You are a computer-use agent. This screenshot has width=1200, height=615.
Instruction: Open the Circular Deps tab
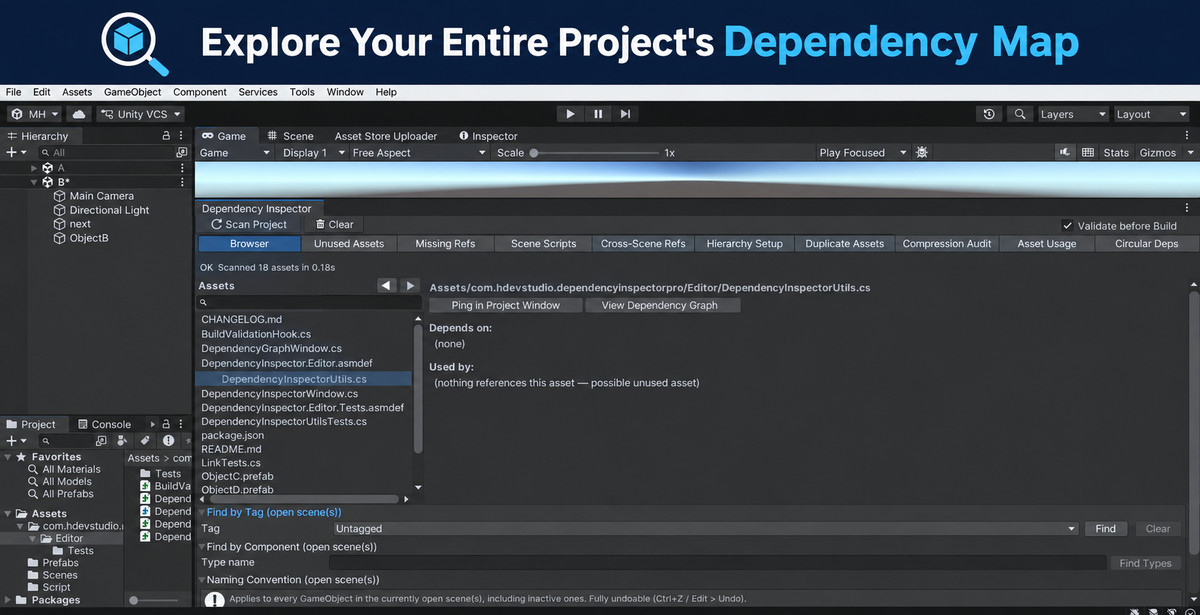1147,243
